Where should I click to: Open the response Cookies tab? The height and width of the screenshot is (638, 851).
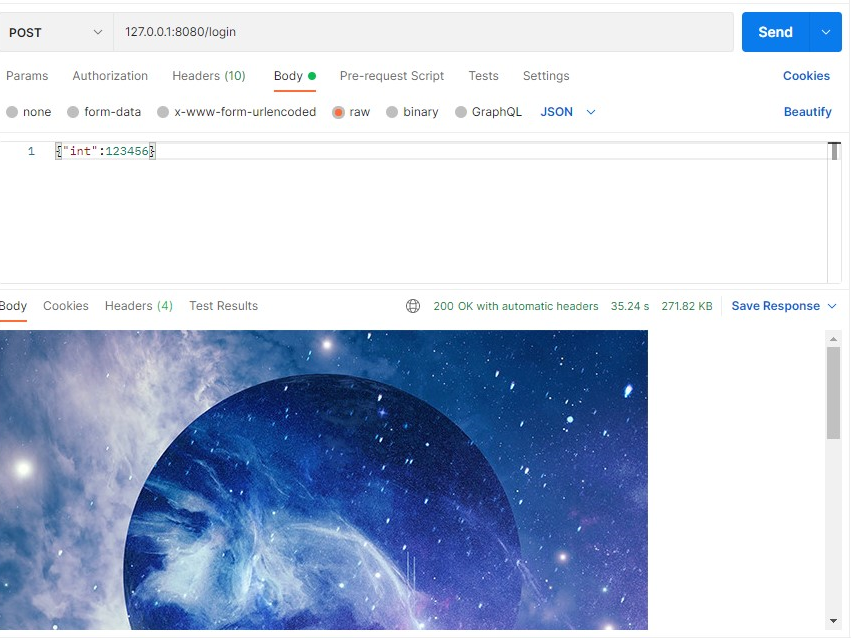click(x=66, y=306)
